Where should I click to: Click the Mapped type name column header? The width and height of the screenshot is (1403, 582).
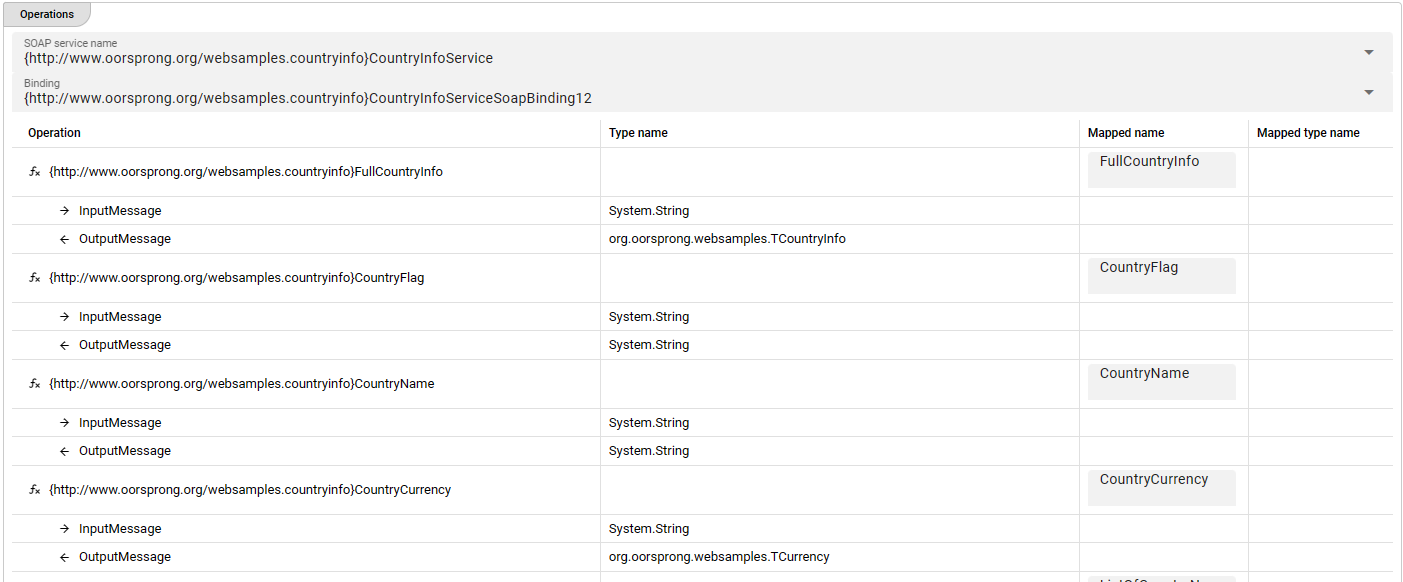[1308, 133]
